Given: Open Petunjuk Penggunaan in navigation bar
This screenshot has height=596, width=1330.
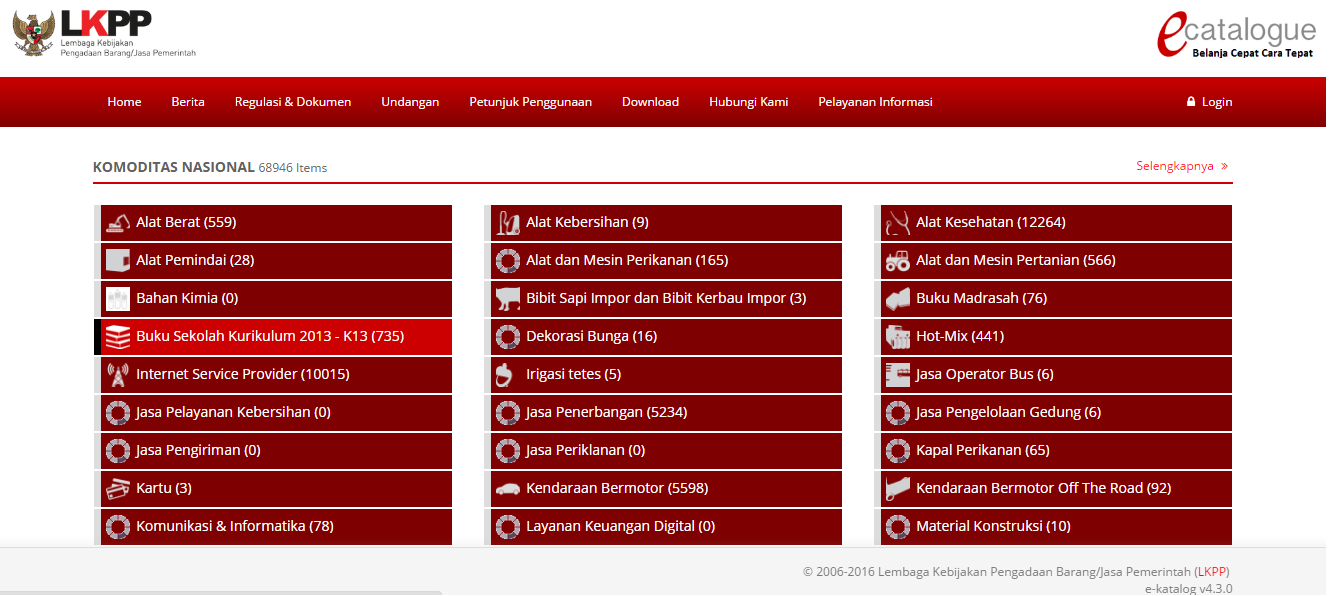Looking at the screenshot, I should tap(530, 102).
